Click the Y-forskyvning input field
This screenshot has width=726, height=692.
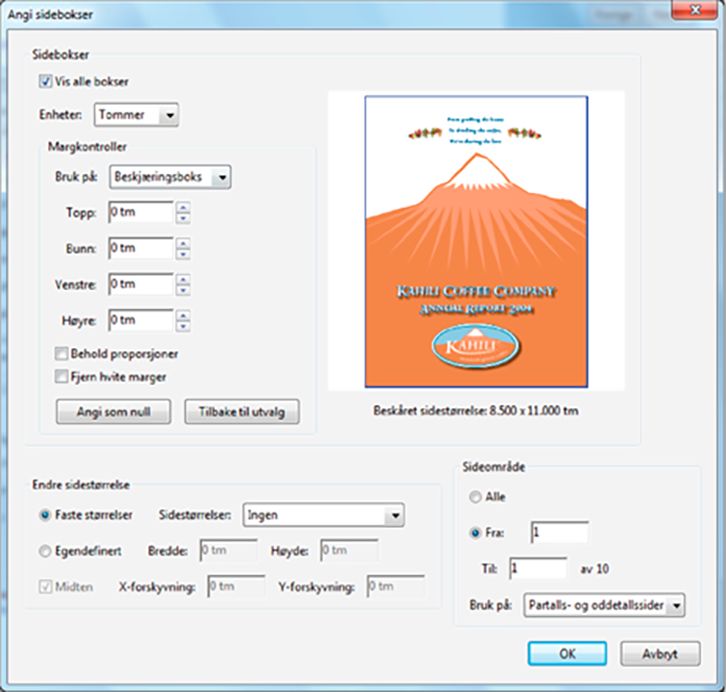click(x=395, y=586)
